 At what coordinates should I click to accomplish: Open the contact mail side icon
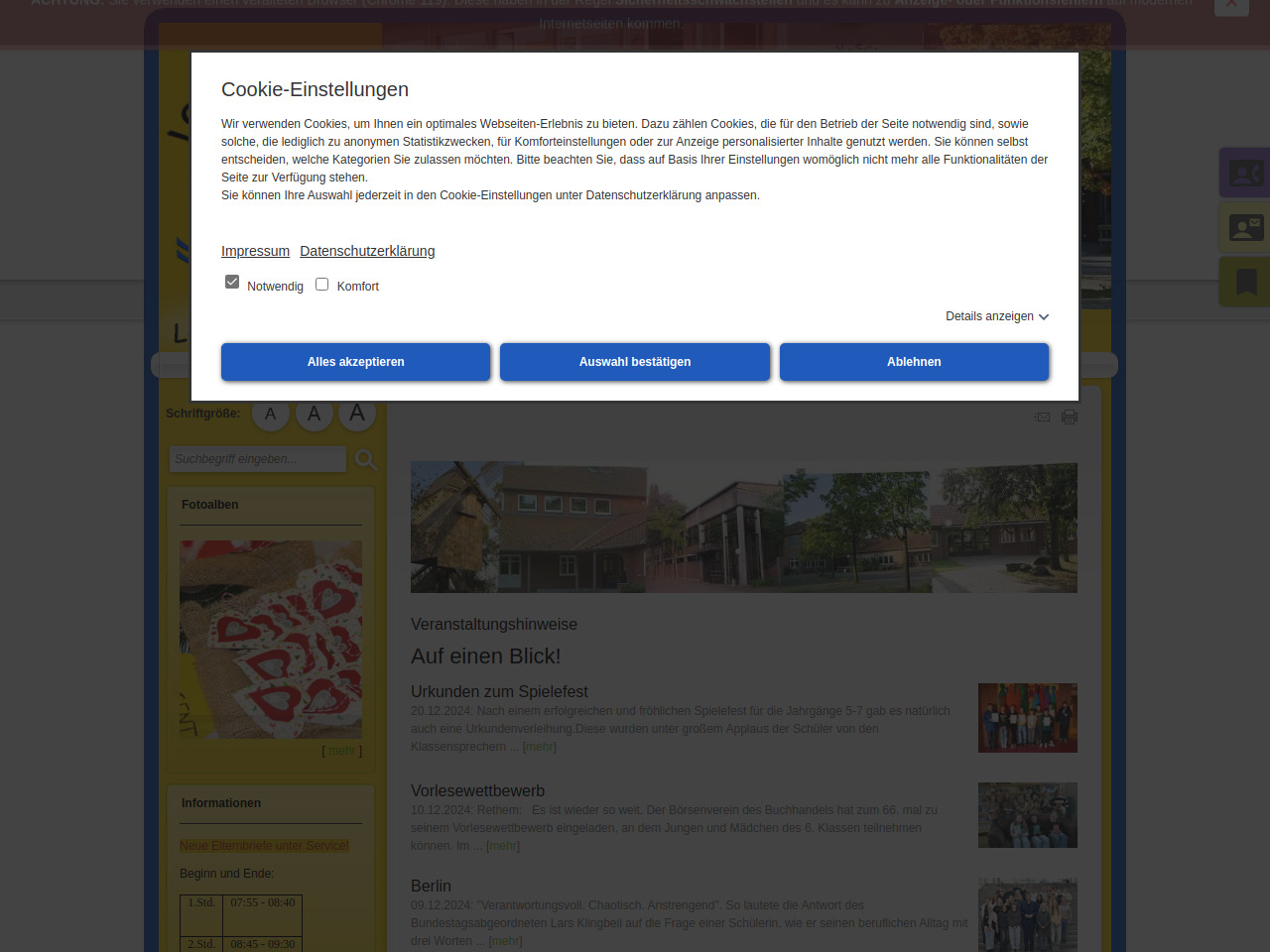pyautogui.click(x=1245, y=227)
